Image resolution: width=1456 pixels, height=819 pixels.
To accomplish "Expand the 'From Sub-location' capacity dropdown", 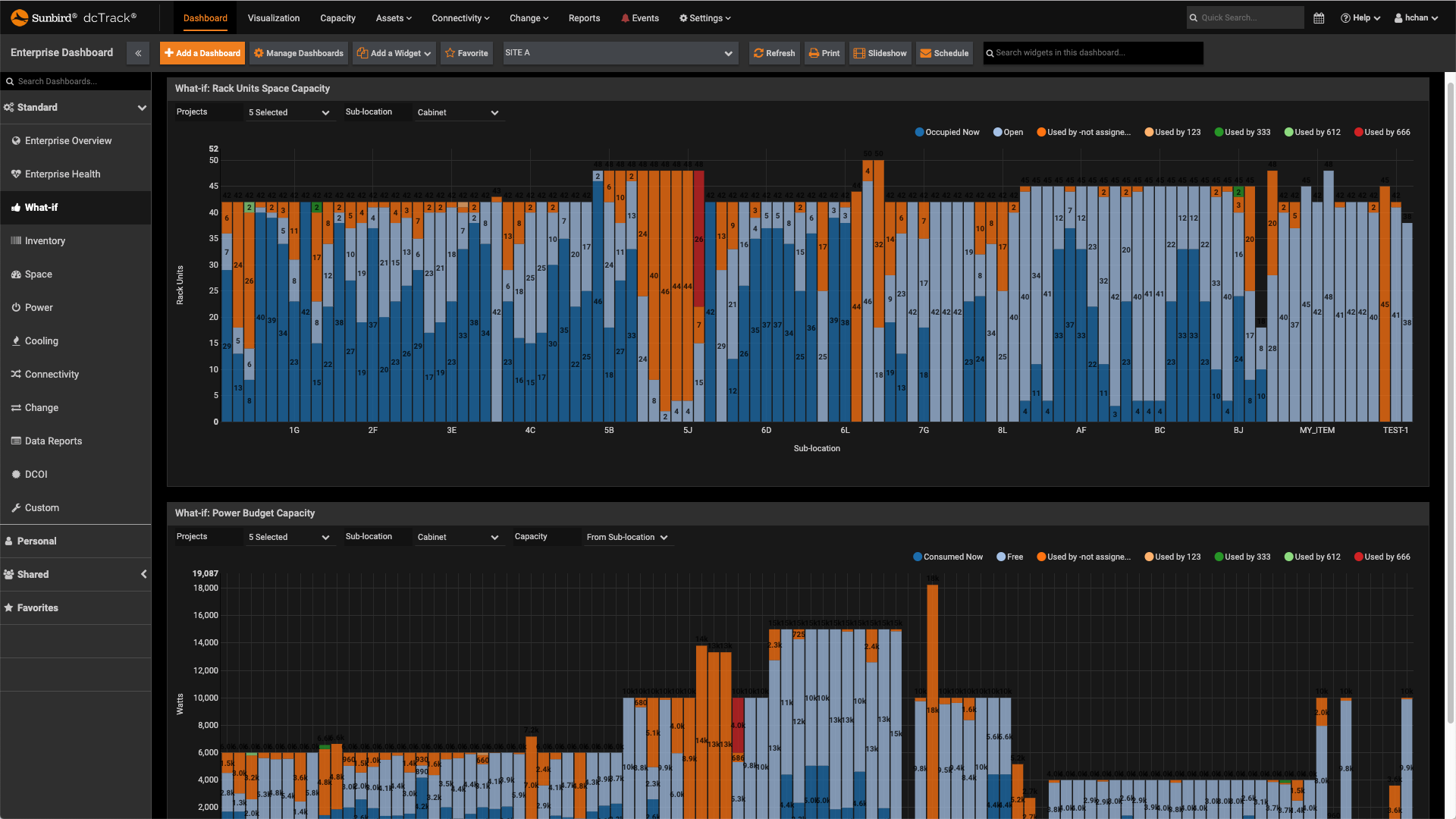I will pos(626,537).
